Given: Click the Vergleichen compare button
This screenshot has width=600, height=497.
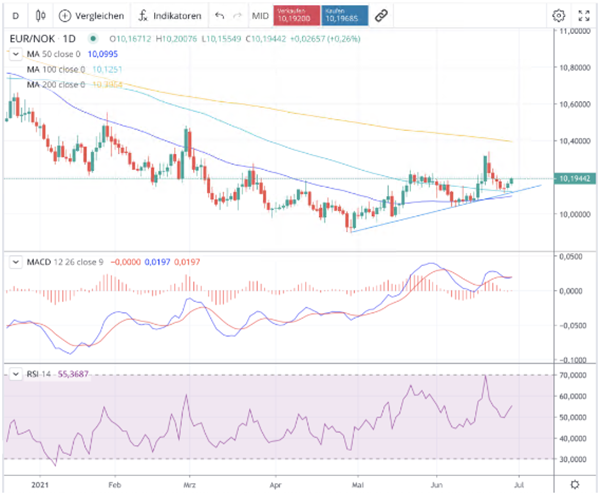Looking at the screenshot, I should tap(91, 16).
